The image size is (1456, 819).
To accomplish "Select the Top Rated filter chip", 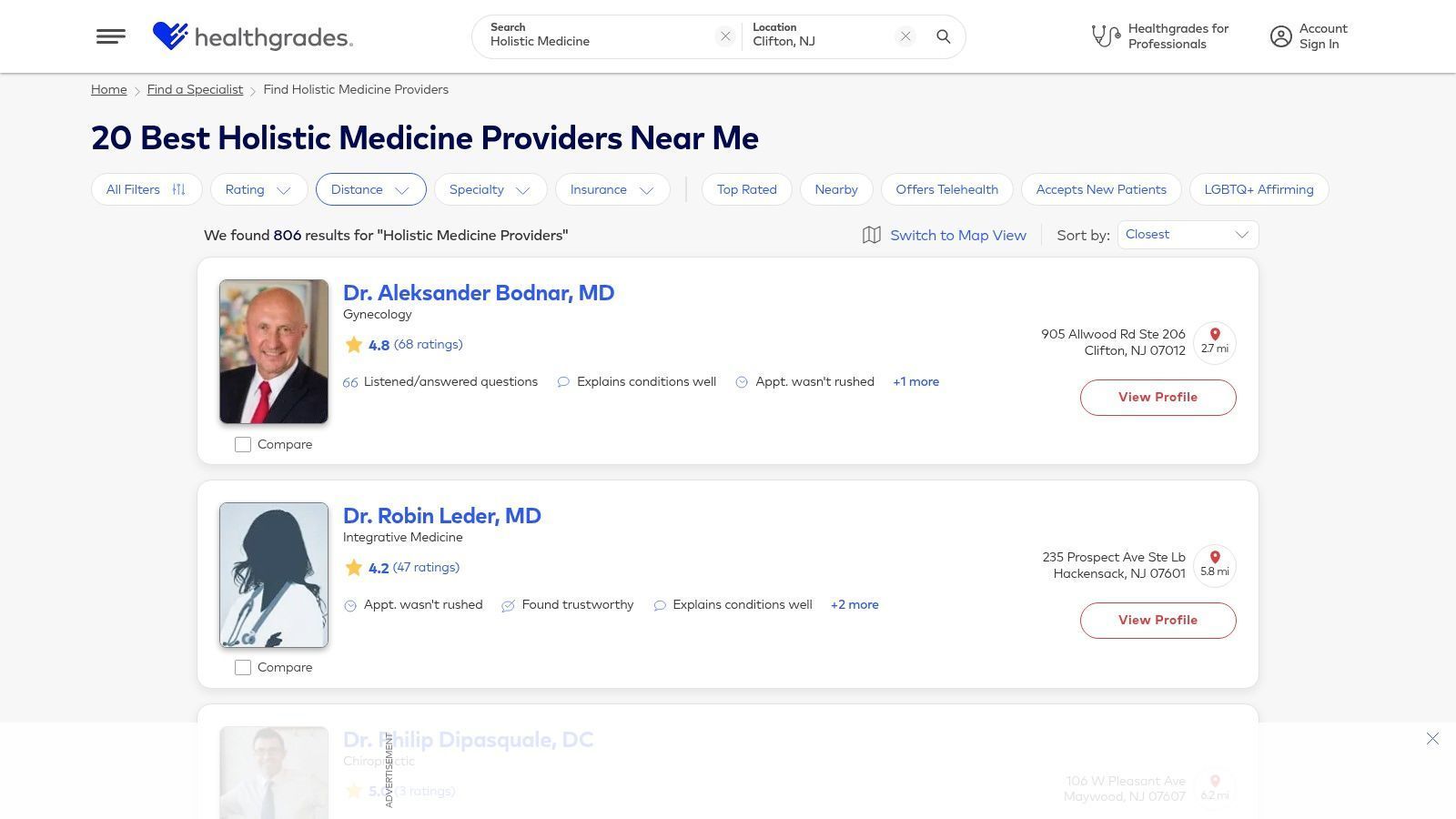I will pos(746,189).
